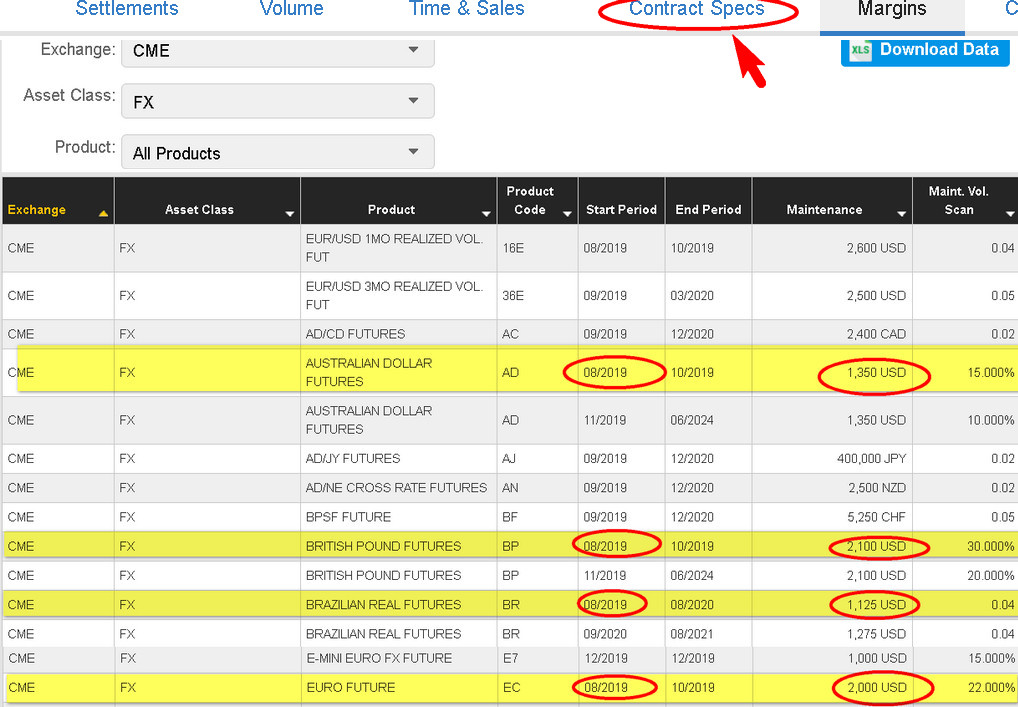Screen dimensions: 1018x707
Task: Switch to Time & Sales tab
Action: click(466, 9)
